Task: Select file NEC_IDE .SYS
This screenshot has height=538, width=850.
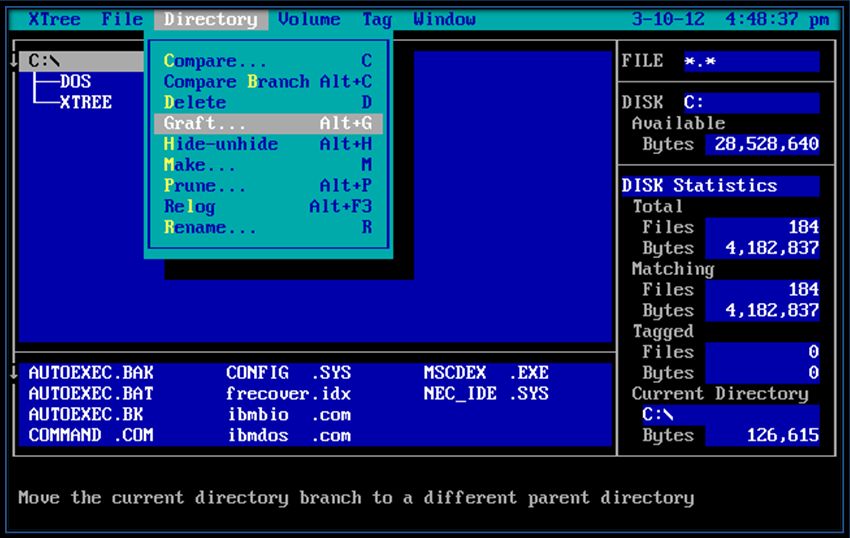Action: (x=486, y=393)
